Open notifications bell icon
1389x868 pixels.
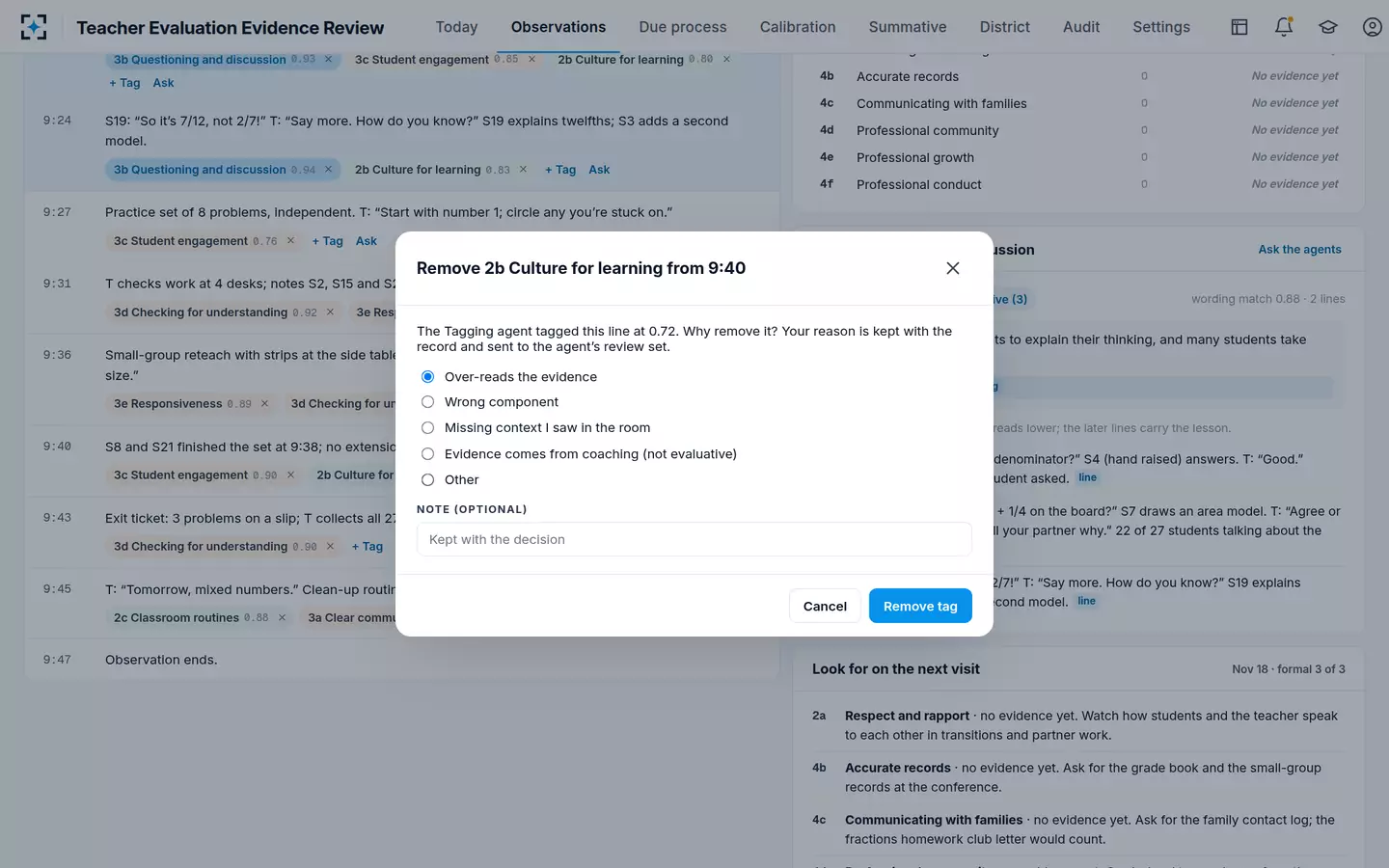1284,27
